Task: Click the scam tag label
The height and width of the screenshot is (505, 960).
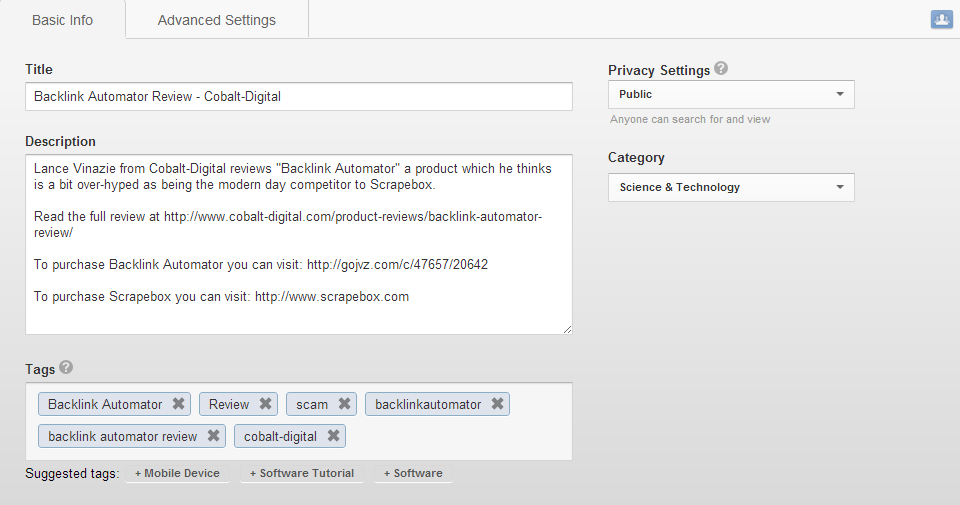Action: tap(312, 405)
